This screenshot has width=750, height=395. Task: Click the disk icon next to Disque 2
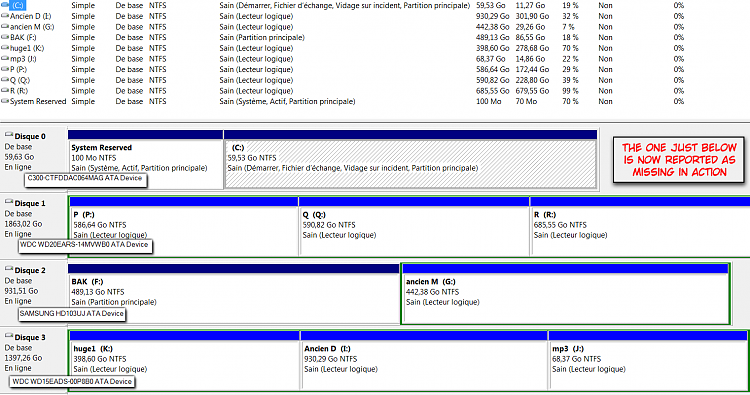click(x=9, y=269)
